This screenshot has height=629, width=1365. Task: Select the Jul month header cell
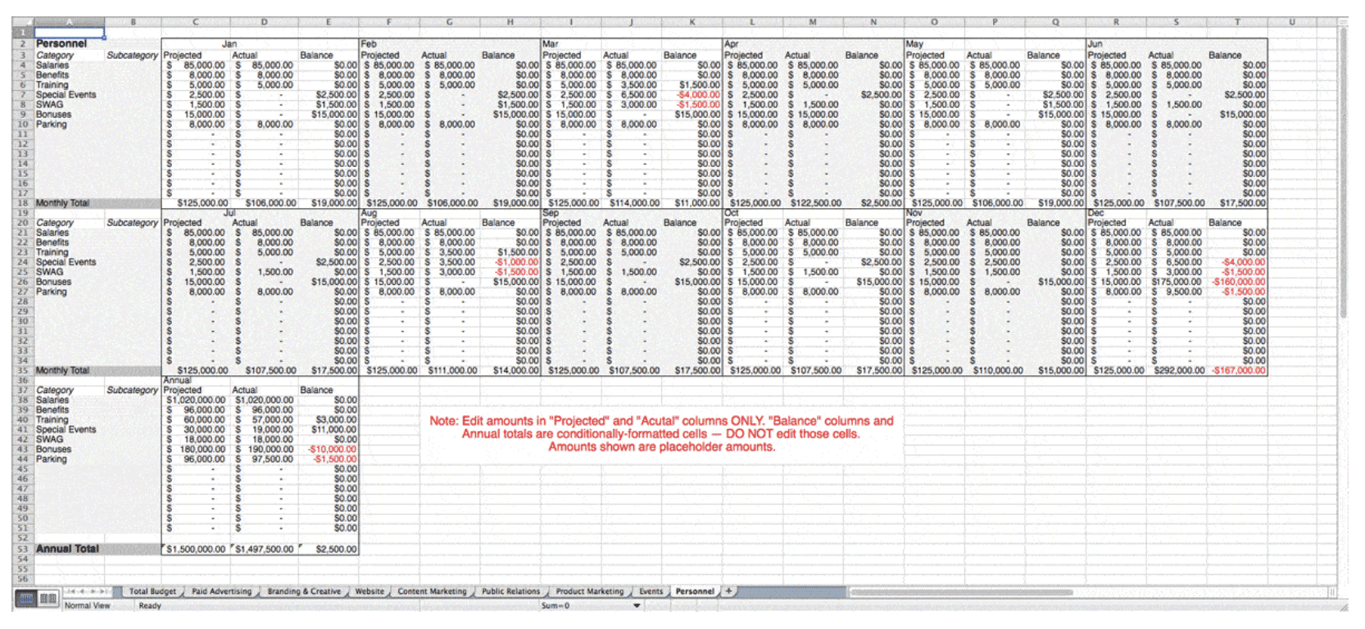point(229,212)
